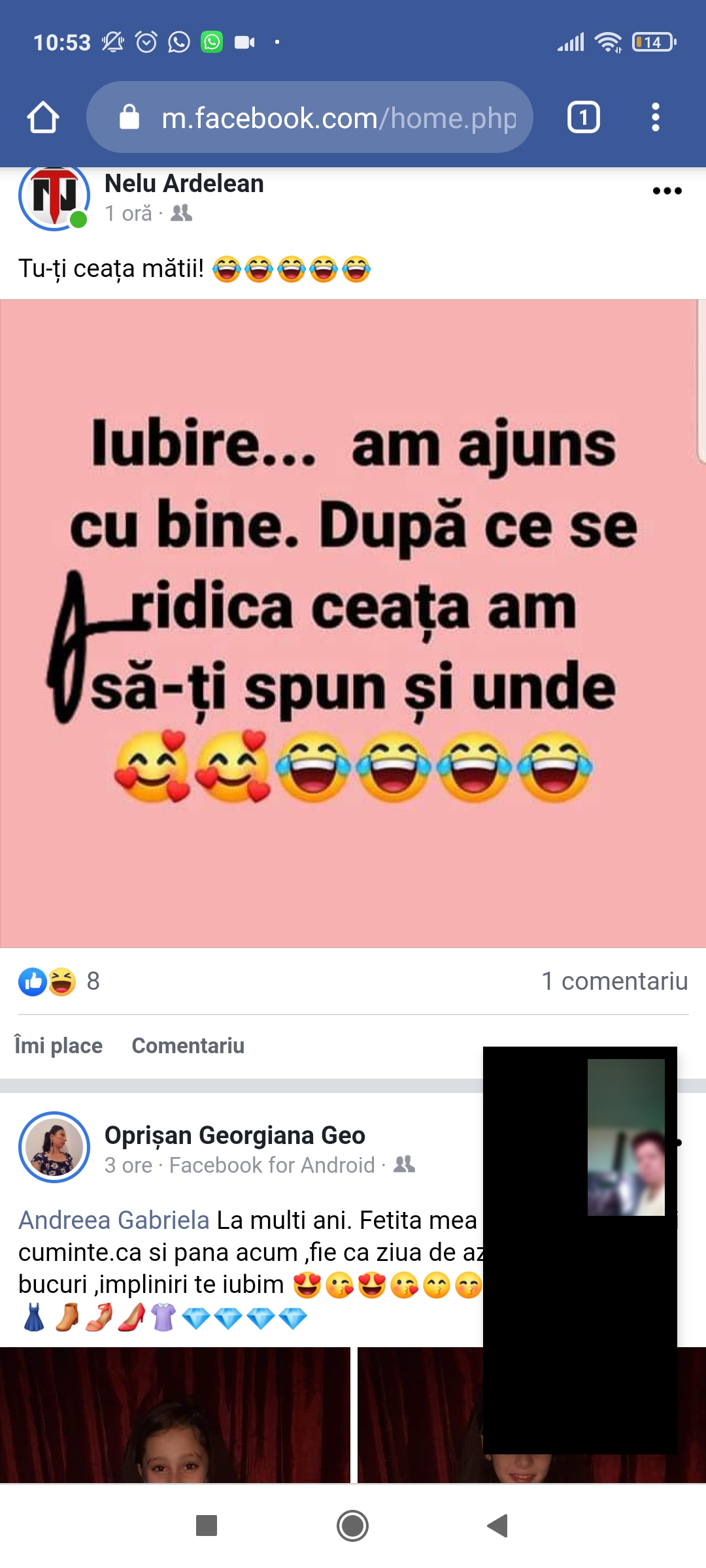Tap the Android back triangle button
The width and height of the screenshot is (706, 1568).
click(x=497, y=1526)
